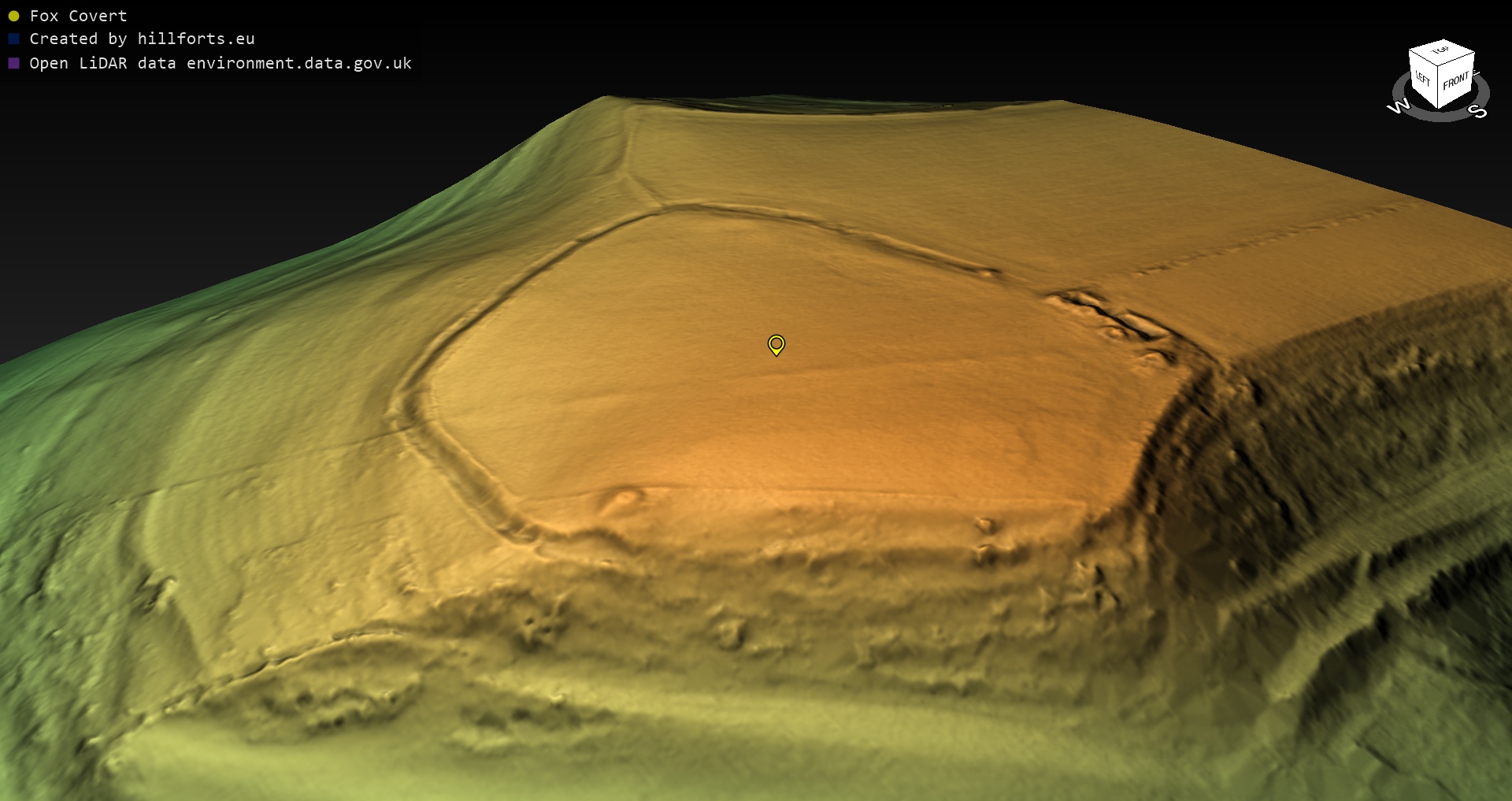Screen dimensions: 1512x801
Task: Click the Fox Covert legend label
Action: click(78, 16)
